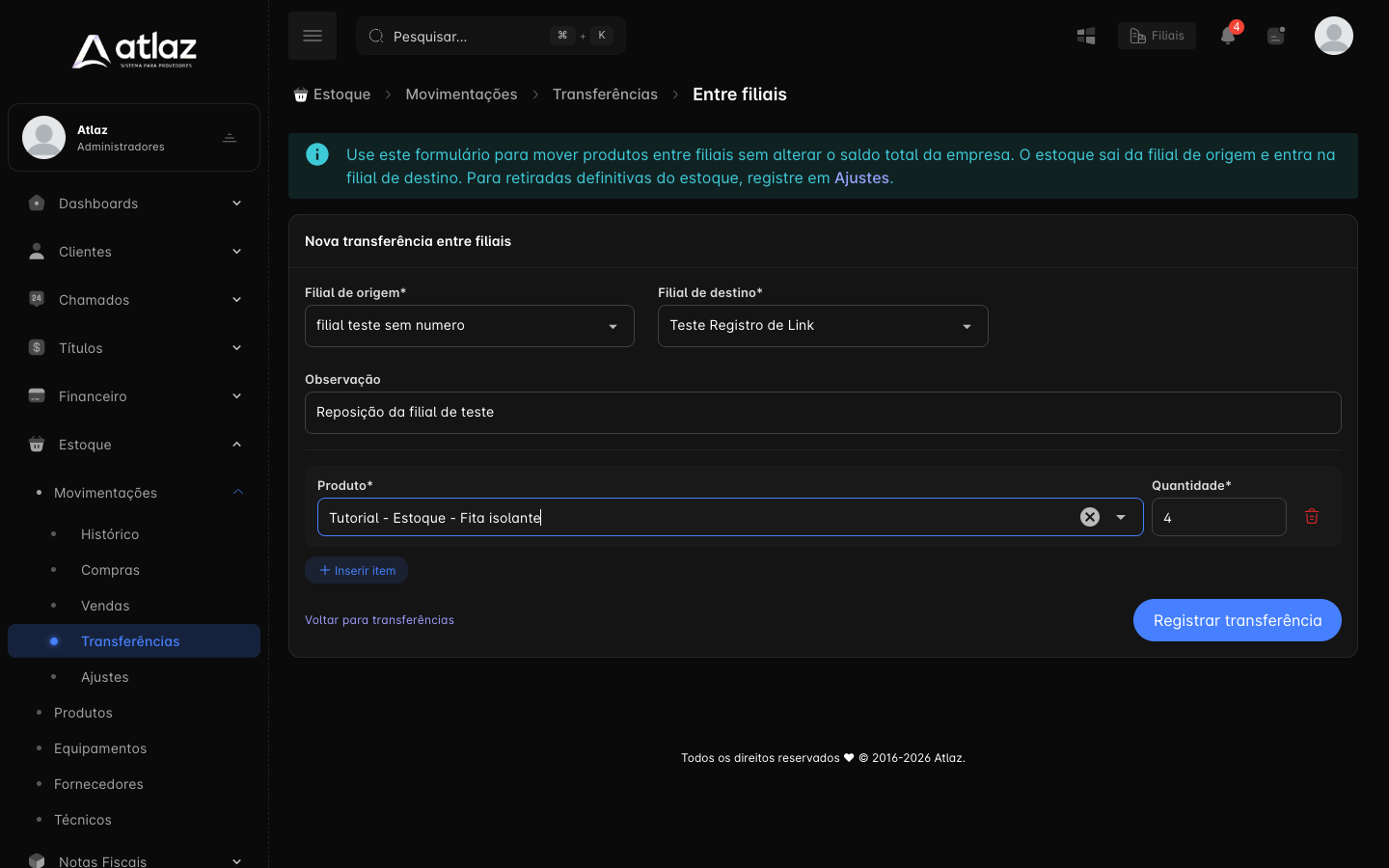
Task: Open the notifications bell
Action: click(1228, 36)
